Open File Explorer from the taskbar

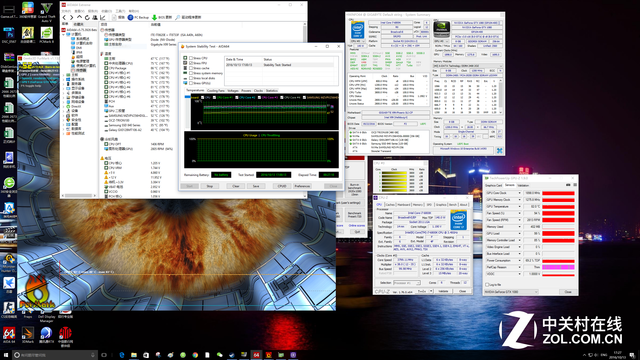[134, 355]
